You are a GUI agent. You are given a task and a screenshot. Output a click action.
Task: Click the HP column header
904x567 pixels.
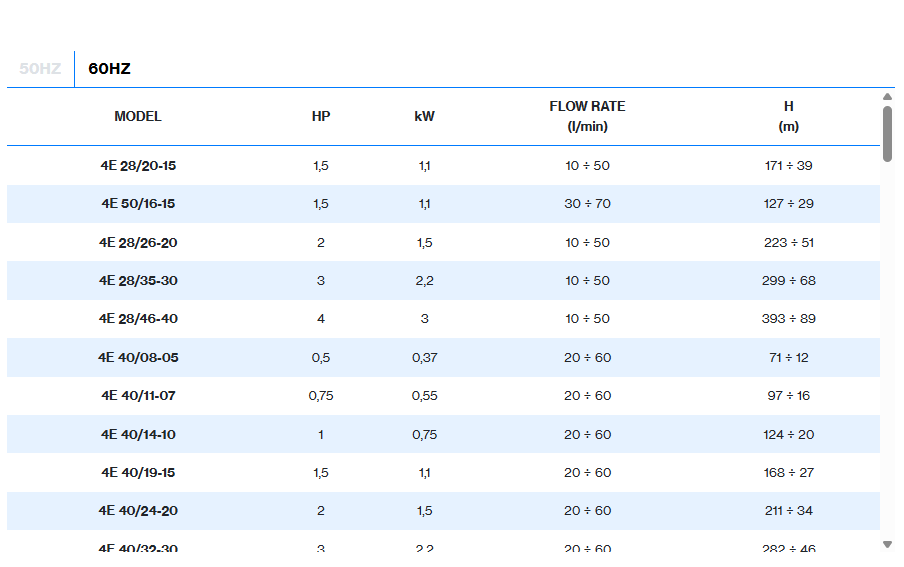point(321,116)
